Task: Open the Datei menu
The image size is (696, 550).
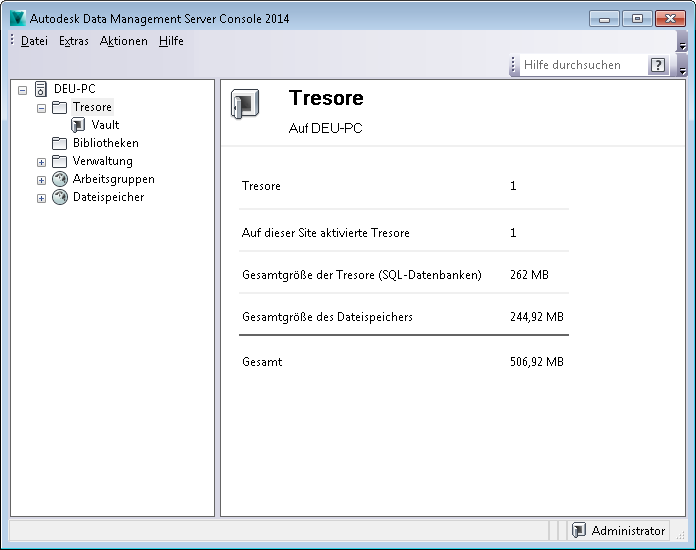Action: click(x=34, y=41)
